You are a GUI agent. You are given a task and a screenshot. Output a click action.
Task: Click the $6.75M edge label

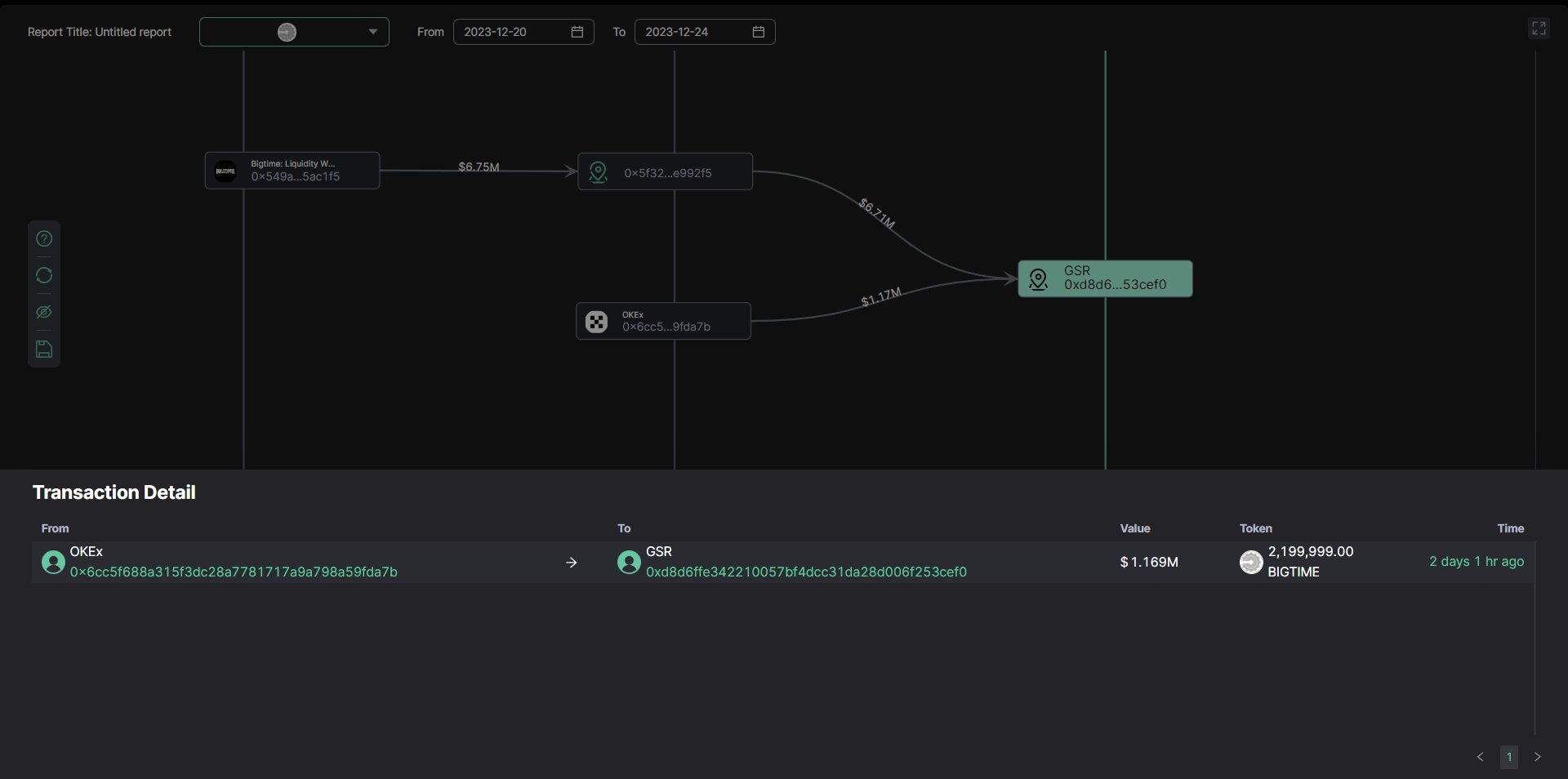point(479,167)
